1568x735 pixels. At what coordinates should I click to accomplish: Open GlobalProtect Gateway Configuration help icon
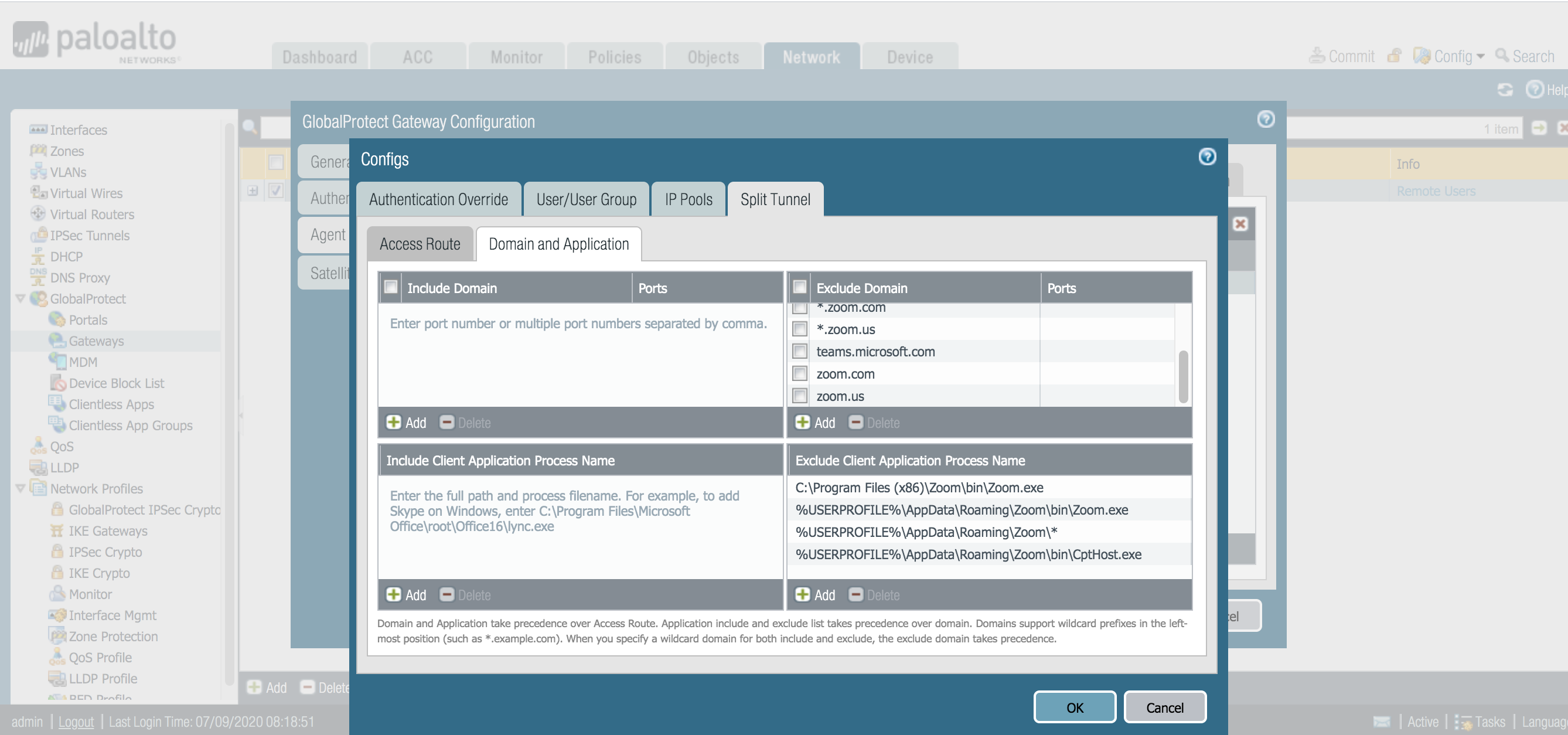(1266, 120)
